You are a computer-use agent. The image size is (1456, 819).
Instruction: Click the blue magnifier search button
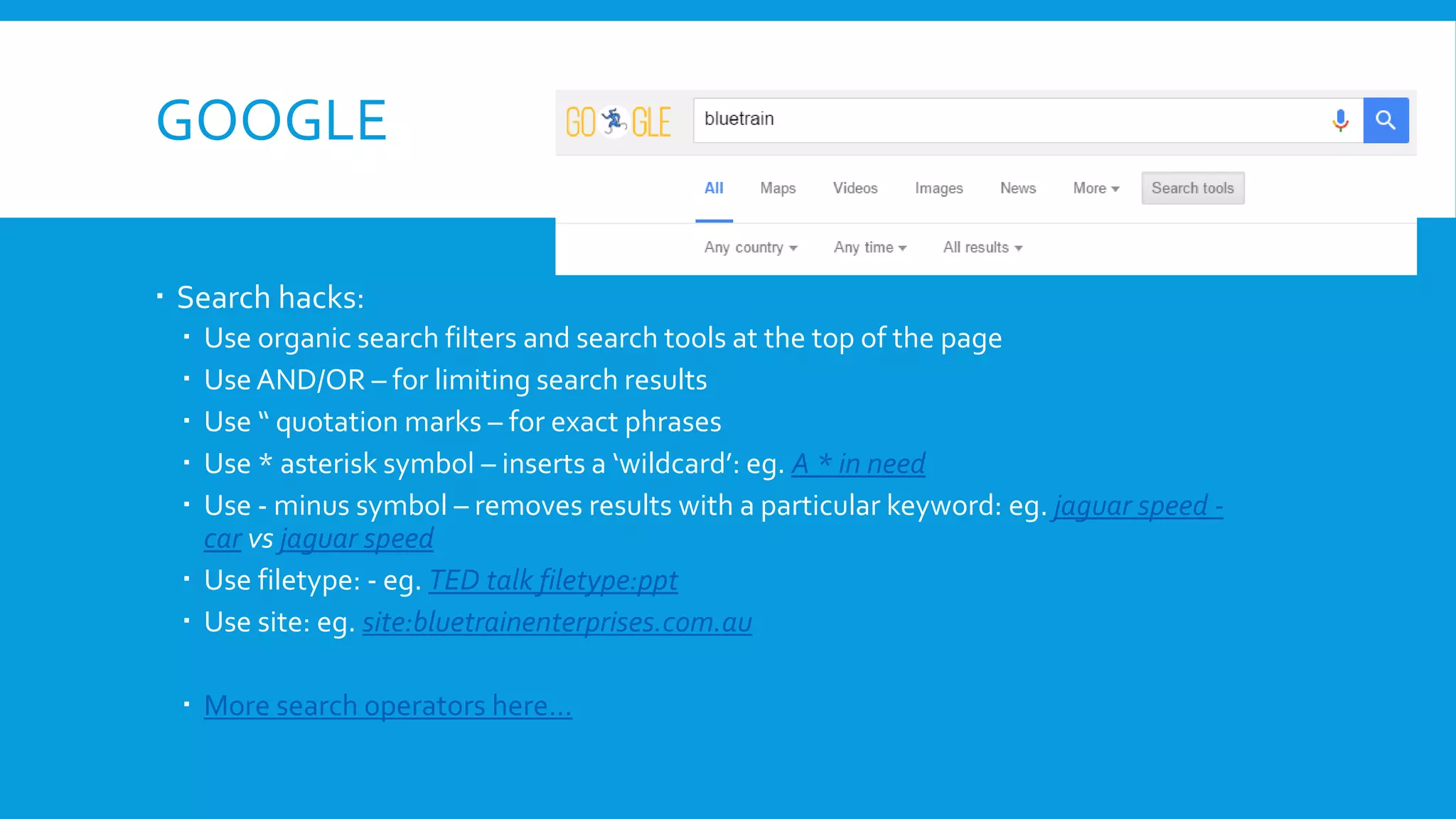[1386, 120]
